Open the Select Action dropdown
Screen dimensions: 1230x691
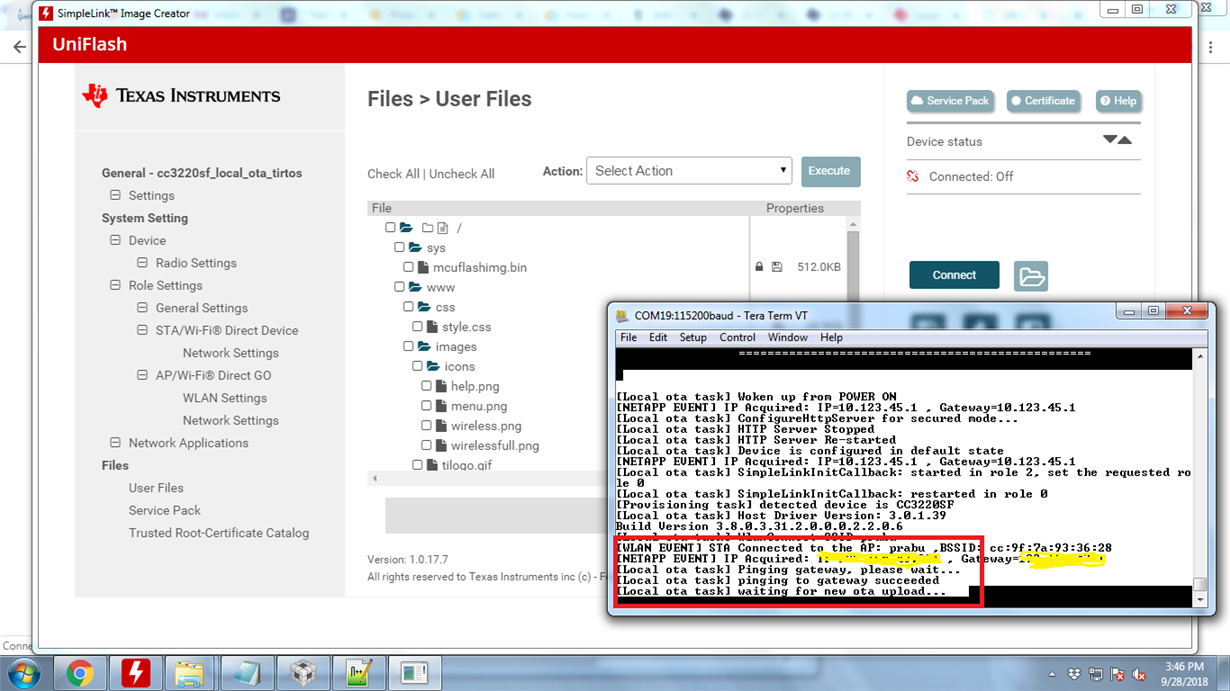pyautogui.click(x=689, y=171)
